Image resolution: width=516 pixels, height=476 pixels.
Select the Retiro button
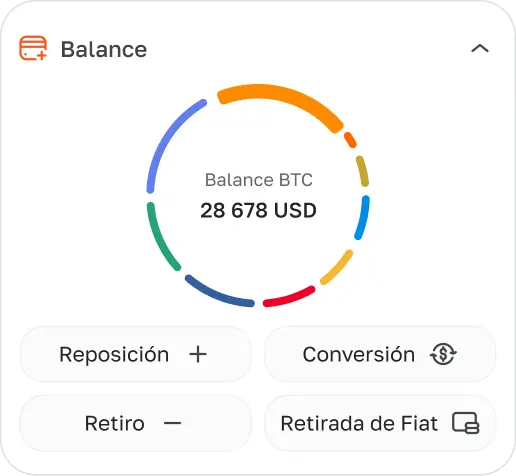136,423
